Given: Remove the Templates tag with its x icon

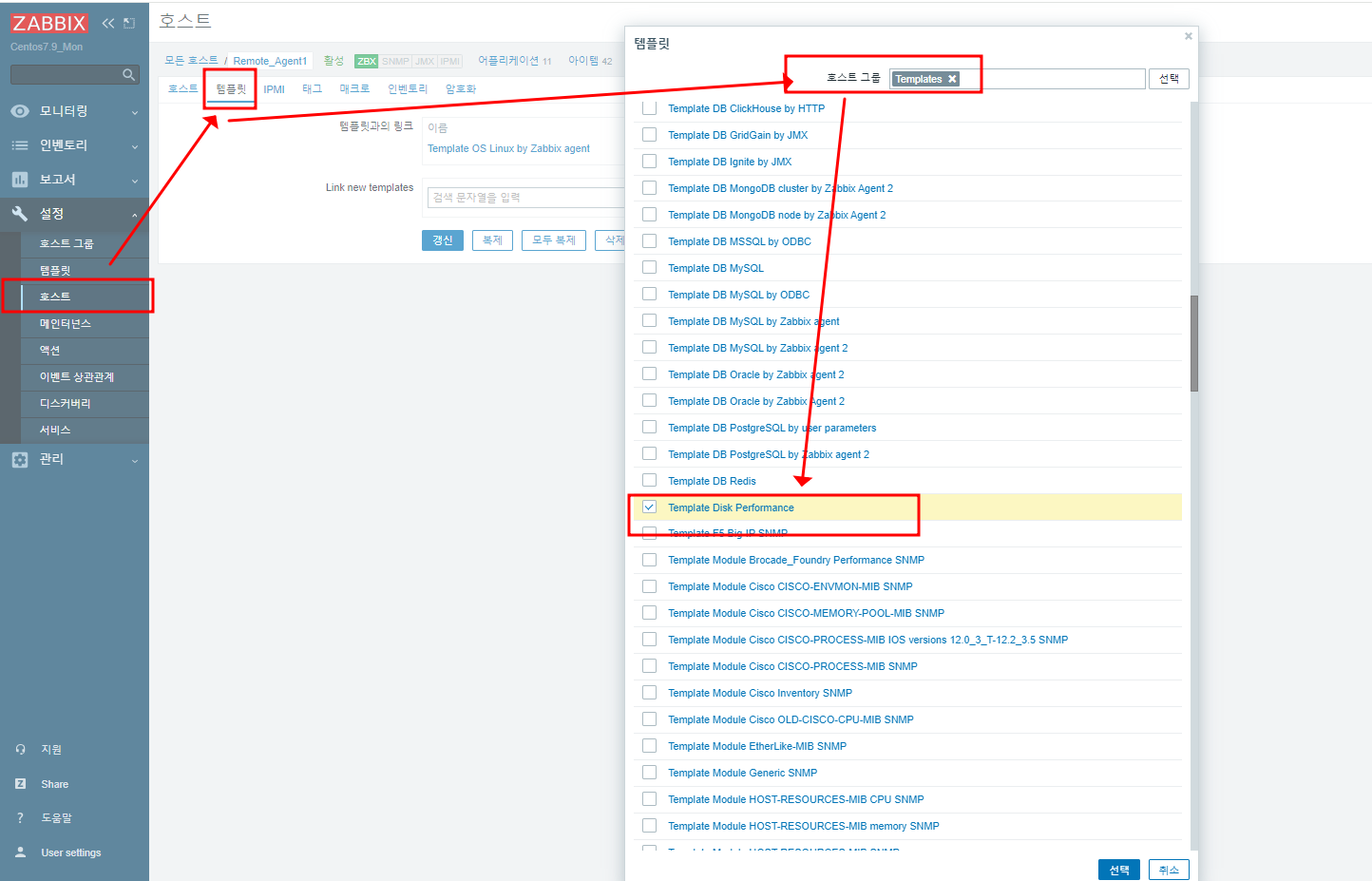Looking at the screenshot, I should point(952,79).
